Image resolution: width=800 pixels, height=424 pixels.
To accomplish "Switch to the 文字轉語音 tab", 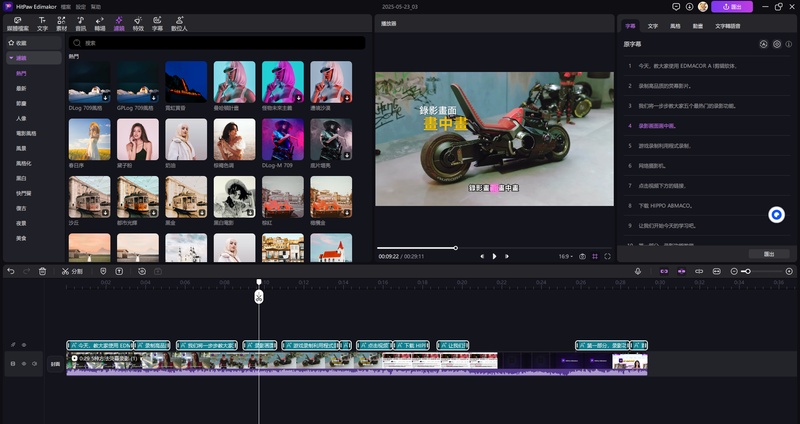I will pos(728,26).
